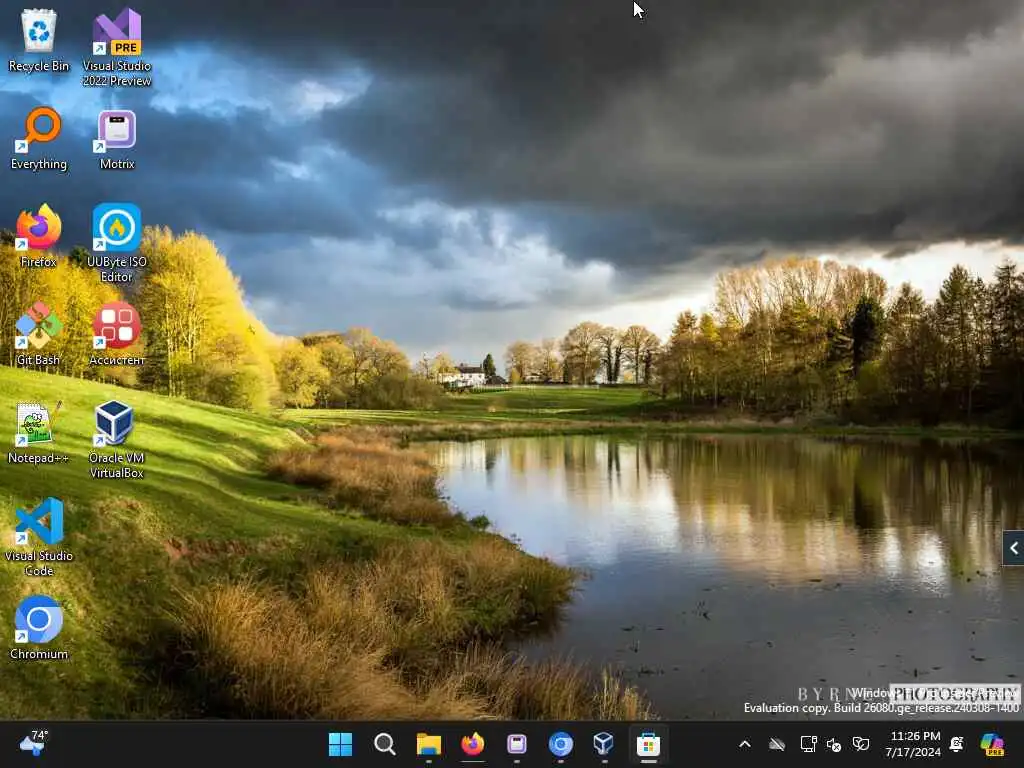The height and width of the screenshot is (768, 1024).
Task: Click the muted volume tray icon
Action: coord(834,744)
